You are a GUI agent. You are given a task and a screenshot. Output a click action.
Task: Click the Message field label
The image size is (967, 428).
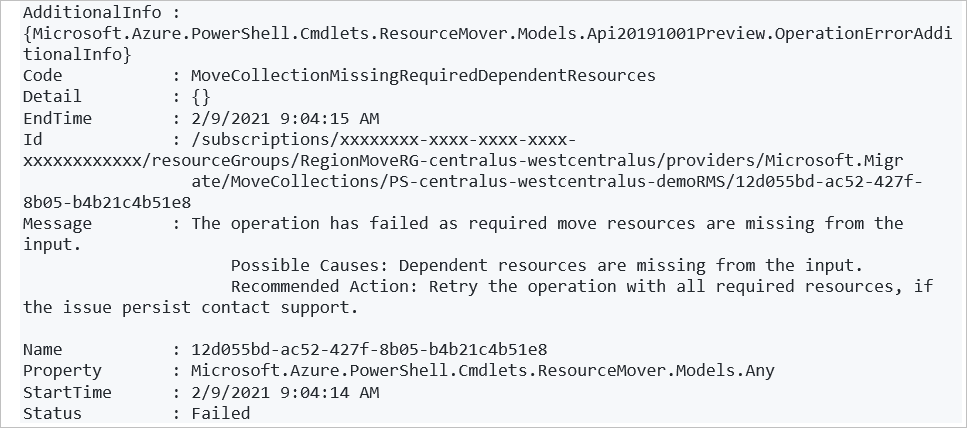57,224
